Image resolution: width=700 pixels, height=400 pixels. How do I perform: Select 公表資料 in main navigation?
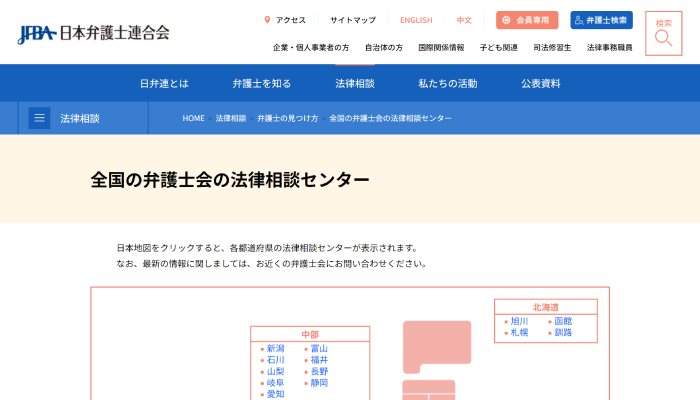point(541,83)
